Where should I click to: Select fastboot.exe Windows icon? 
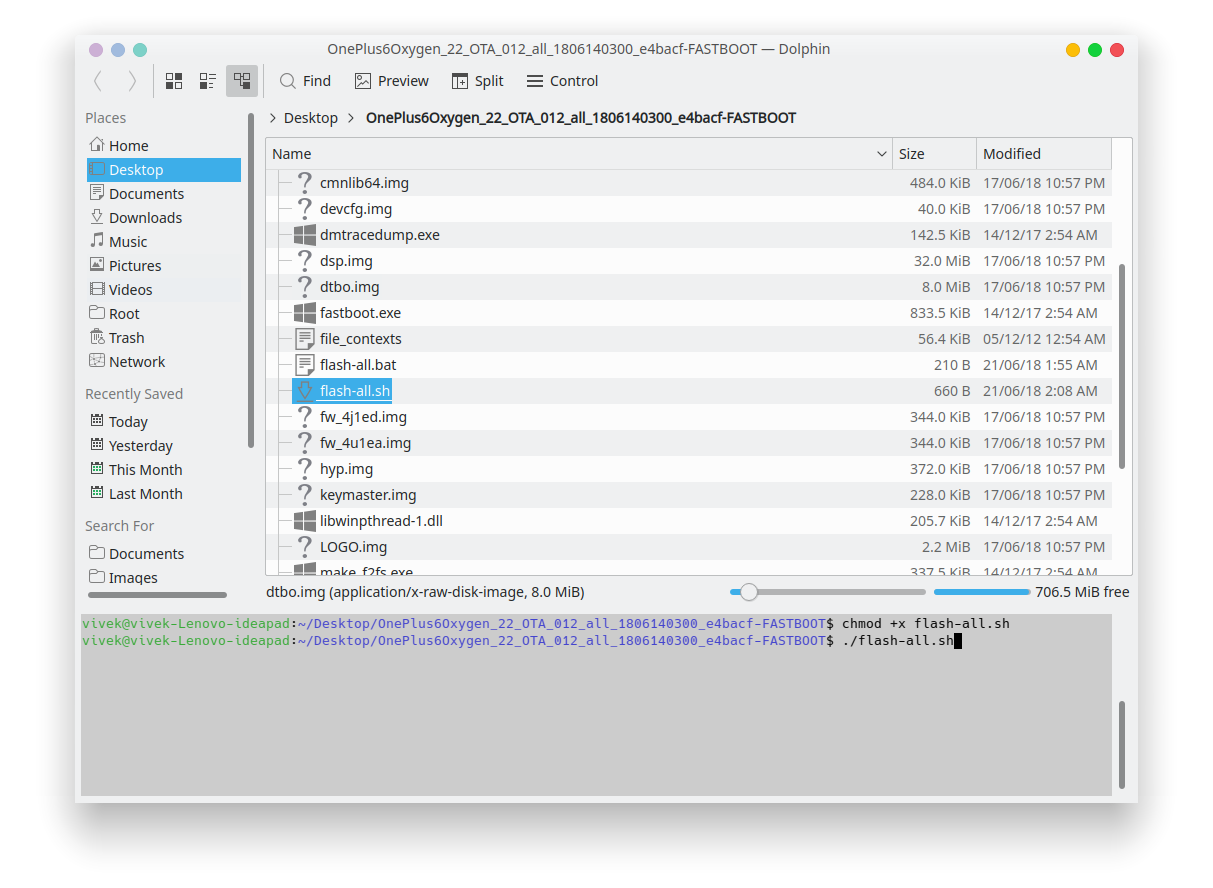305,313
